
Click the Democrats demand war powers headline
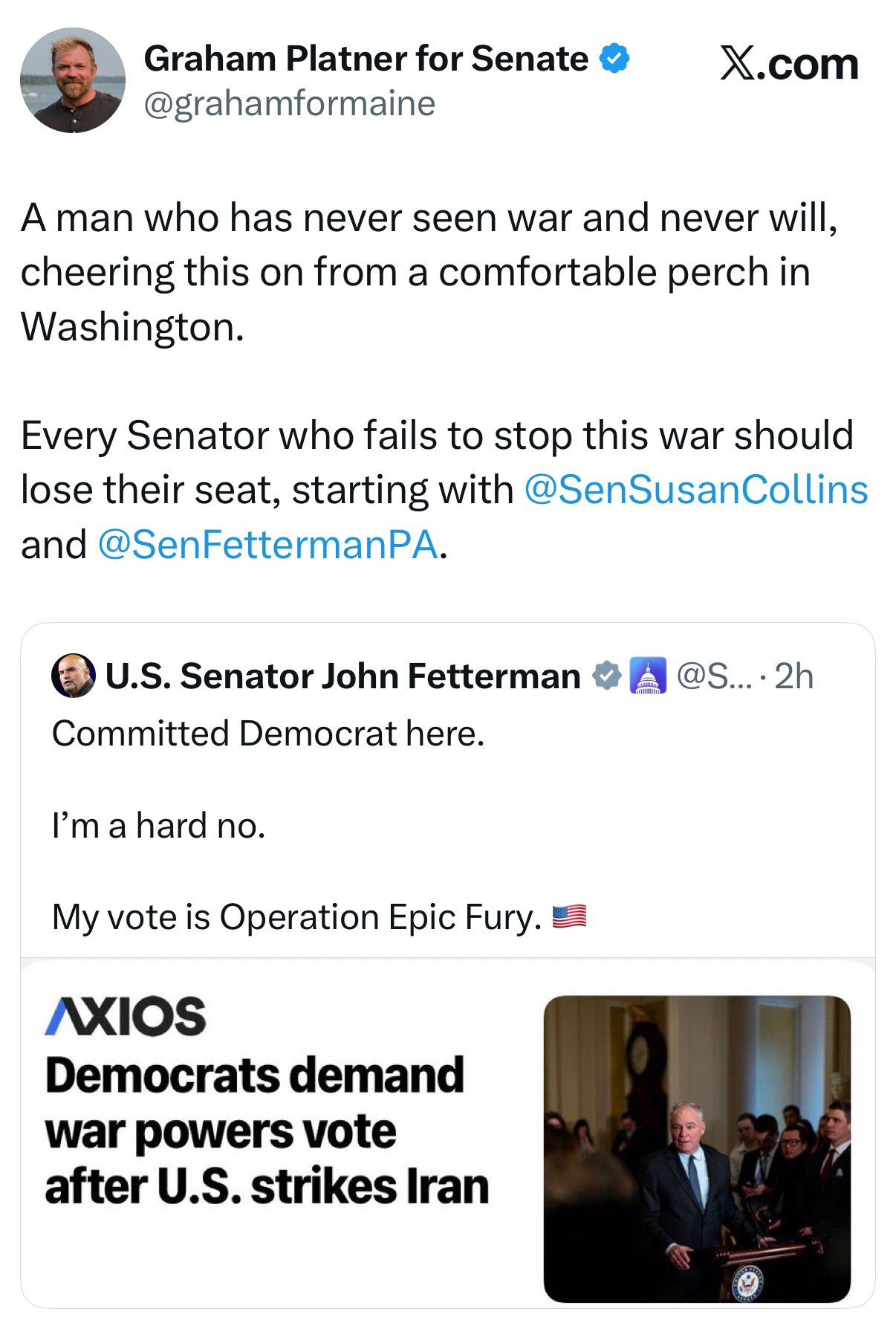pyautogui.click(x=266, y=1130)
